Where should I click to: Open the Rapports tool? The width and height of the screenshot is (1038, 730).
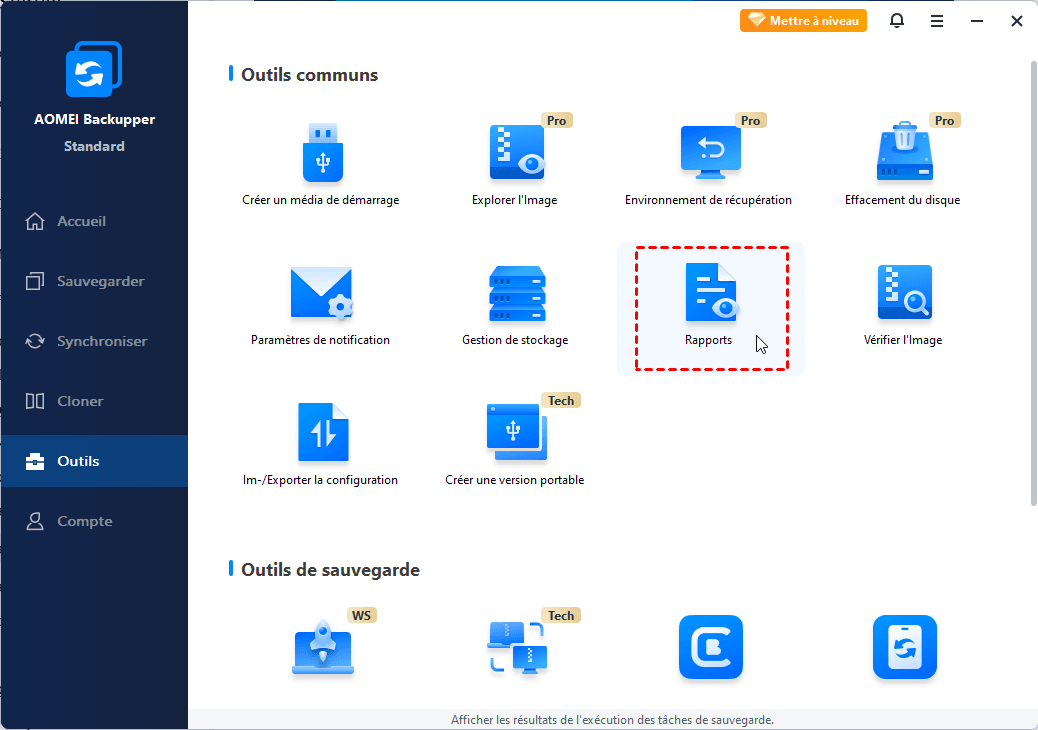(710, 306)
